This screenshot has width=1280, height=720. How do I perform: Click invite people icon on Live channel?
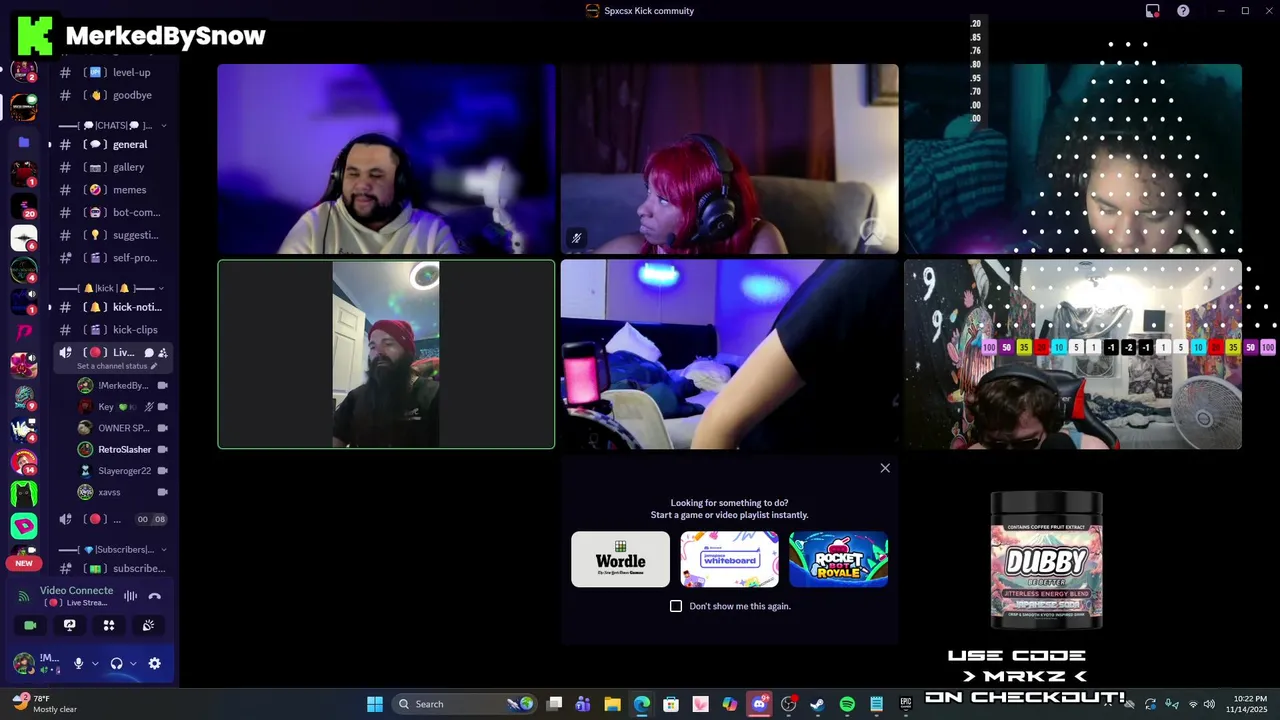163,353
